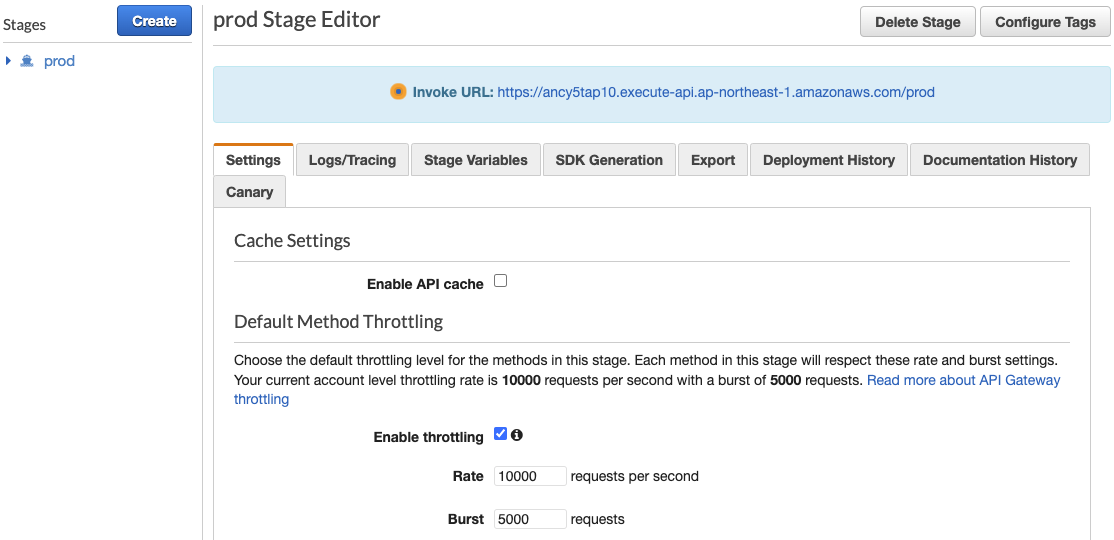
Task: Open the Stage Variables tab
Action: [x=476, y=160]
